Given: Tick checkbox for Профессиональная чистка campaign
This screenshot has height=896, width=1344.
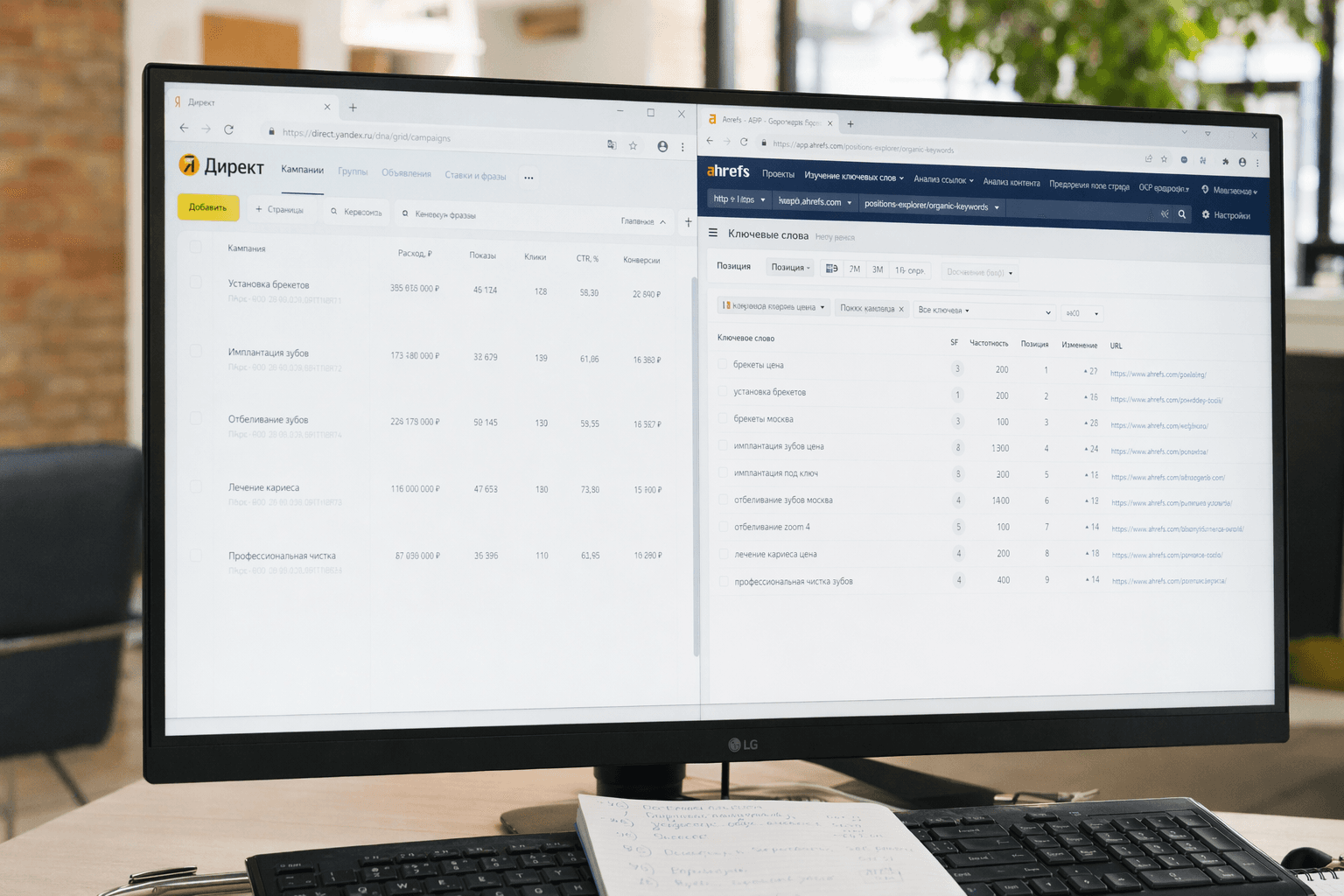Looking at the screenshot, I should 195,555.
